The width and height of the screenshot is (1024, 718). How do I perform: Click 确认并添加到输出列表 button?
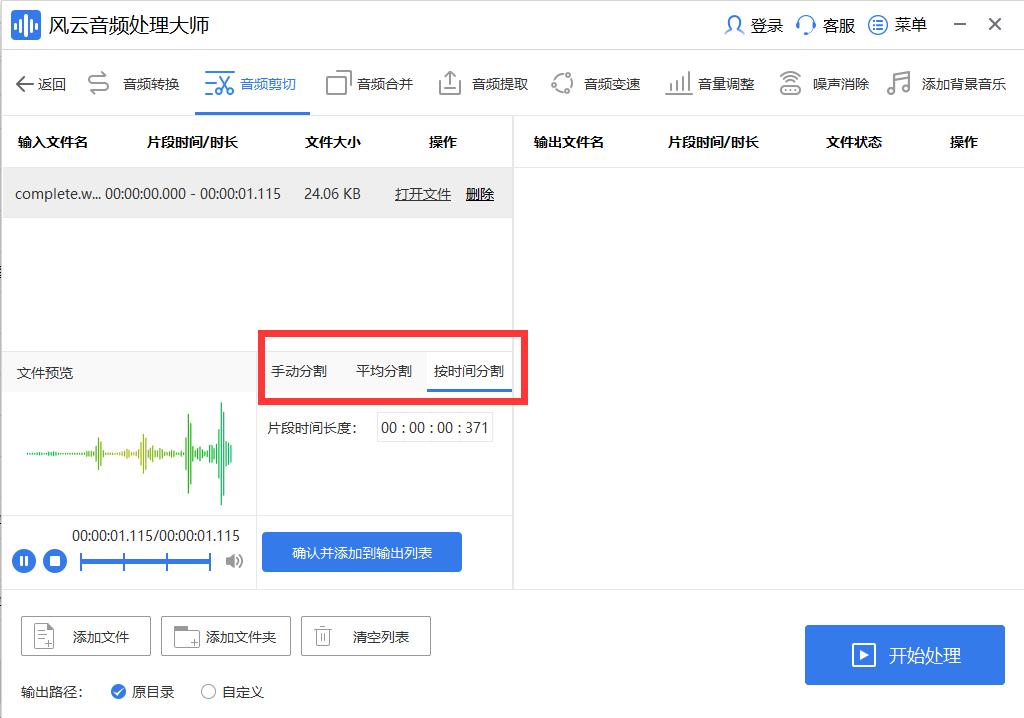pos(361,551)
